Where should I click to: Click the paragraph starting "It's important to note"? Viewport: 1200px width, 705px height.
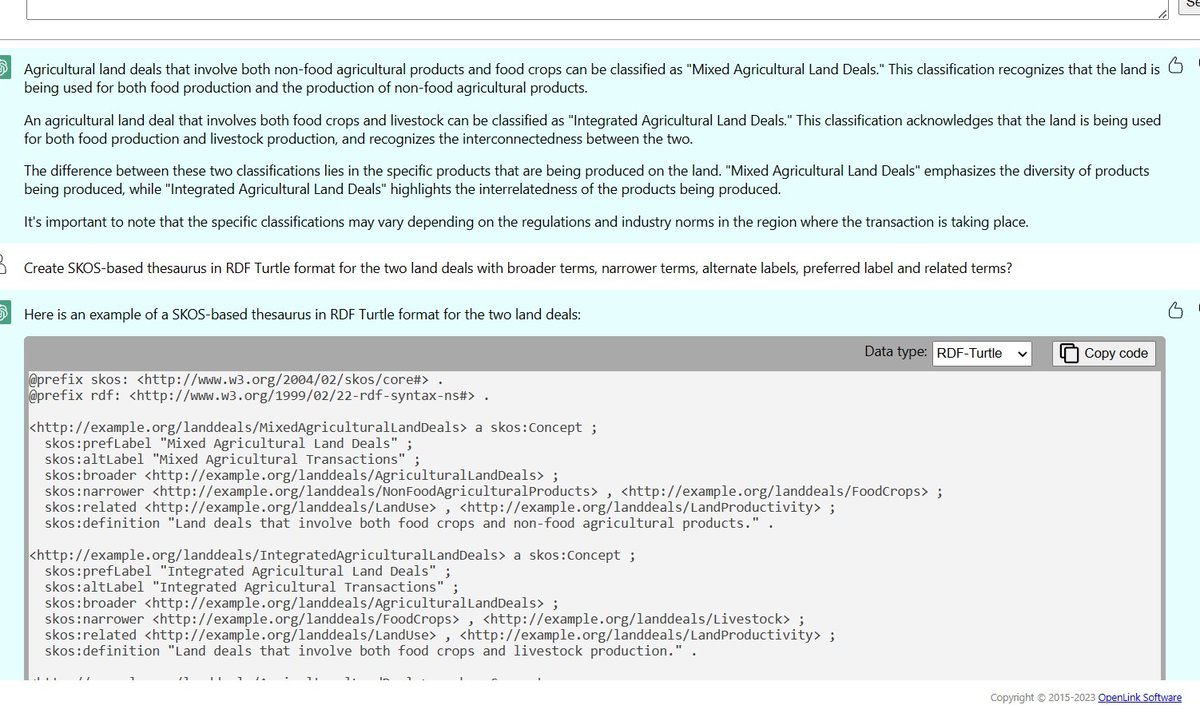click(x=526, y=222)
